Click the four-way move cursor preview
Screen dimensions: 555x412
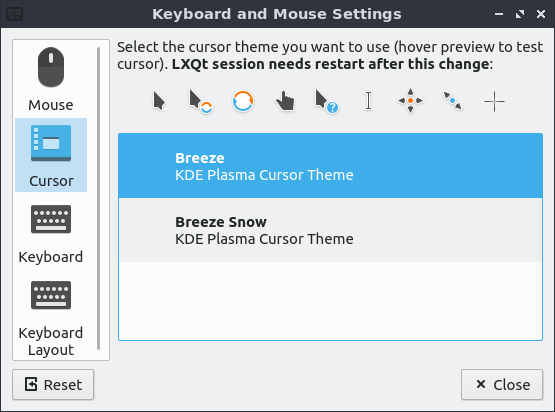click(x=410, y=101)
